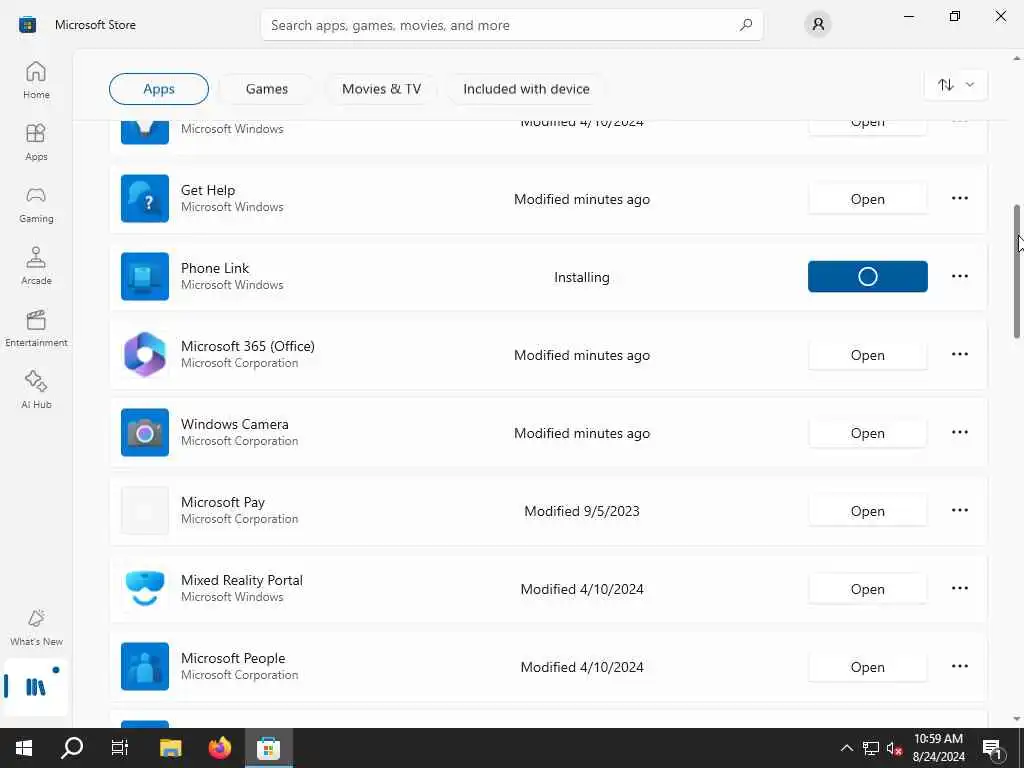Click the Windows Camera app icon
The height and width of the screenshot is (768, 1024).
145,432
